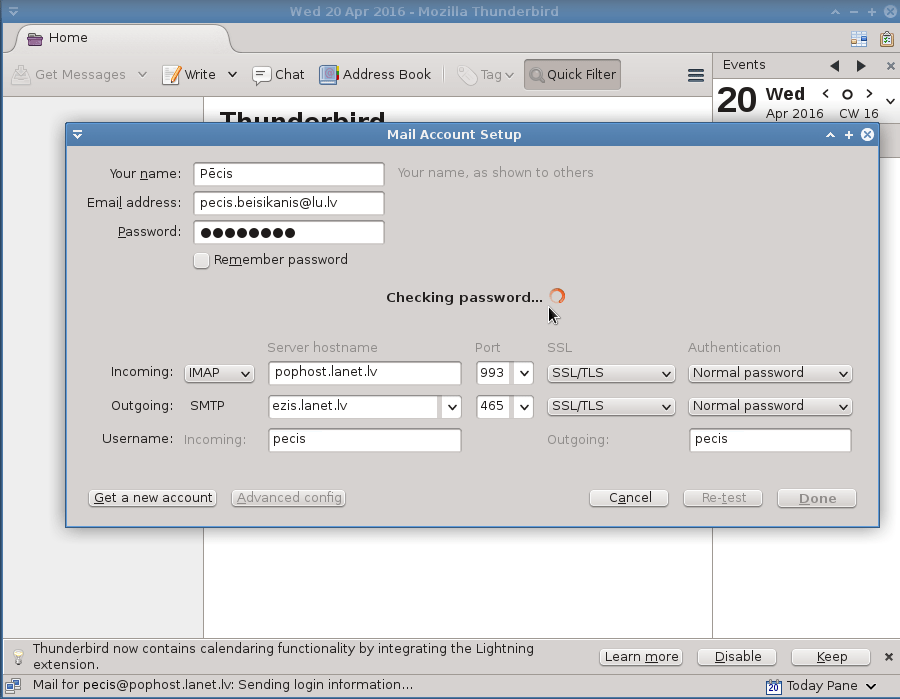Viewport: 900px width, 699px height.
Task: Keep the Lightning extension
Action: point(831,657)
